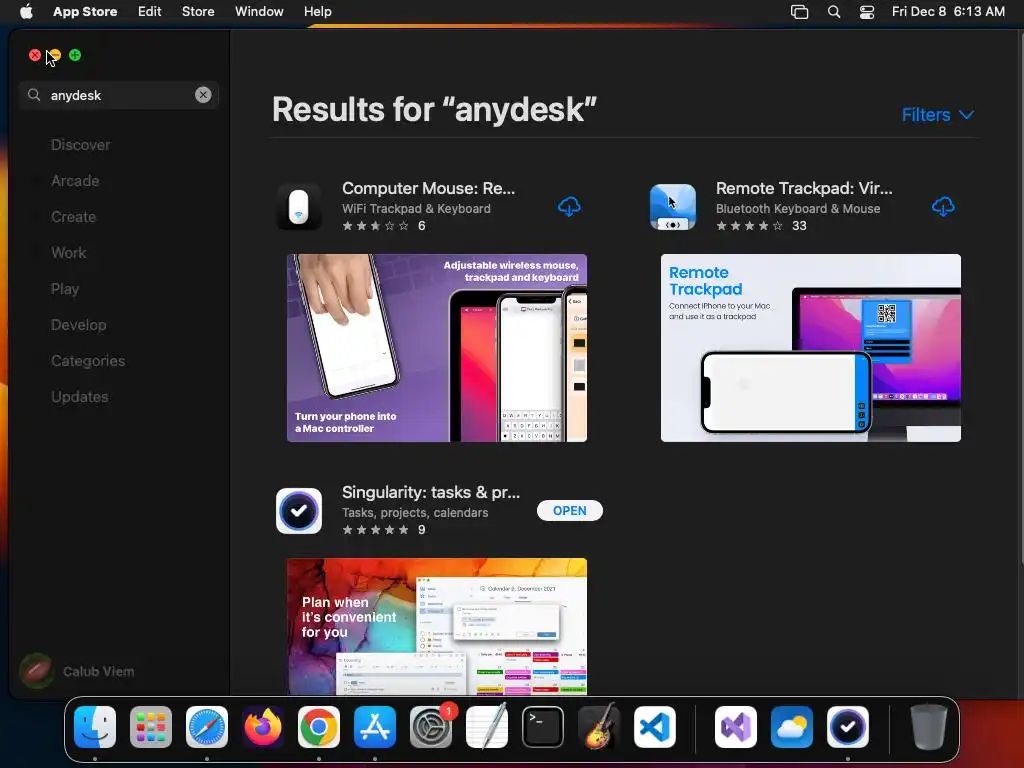Expand the Filters dropdown

tap(938, 115)
